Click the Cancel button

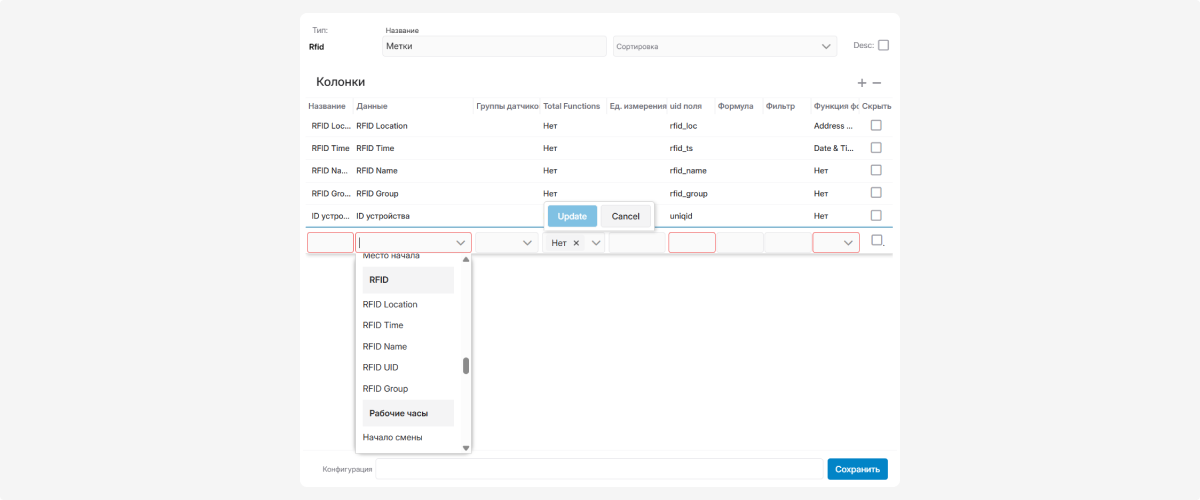(625, 216)
